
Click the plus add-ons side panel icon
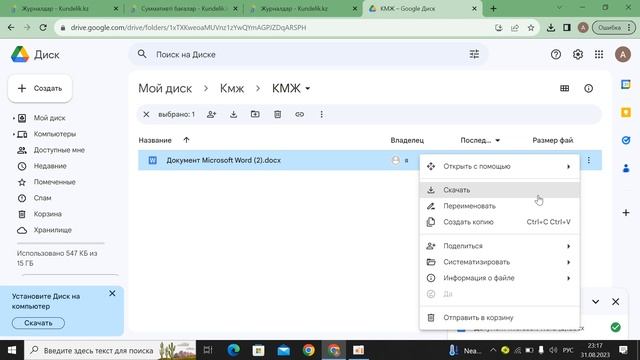point(626,213)
